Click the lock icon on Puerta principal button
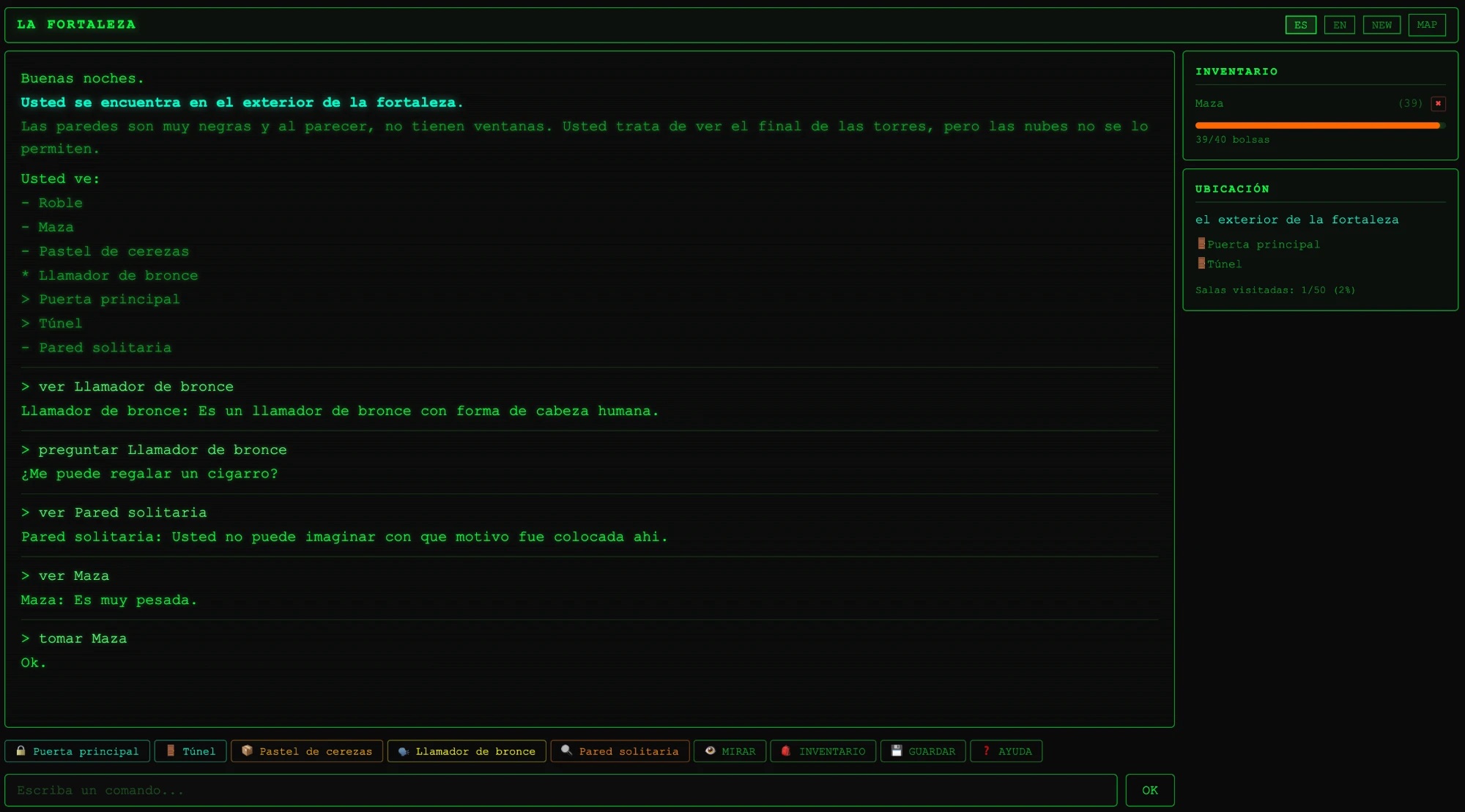 21,750
